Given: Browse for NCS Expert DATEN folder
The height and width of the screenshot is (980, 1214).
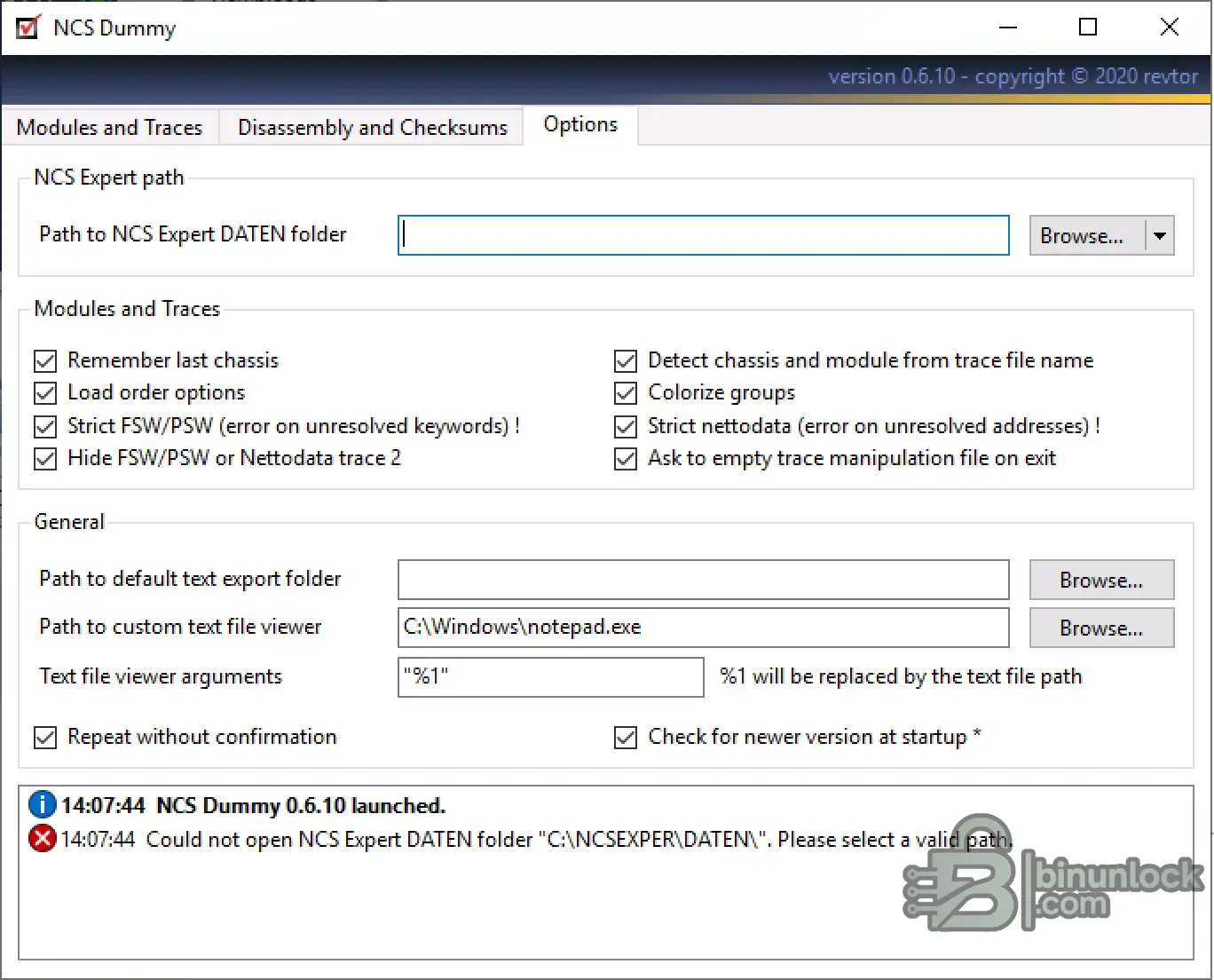Looking at the screenshot, I should [x=1086, y=236].
